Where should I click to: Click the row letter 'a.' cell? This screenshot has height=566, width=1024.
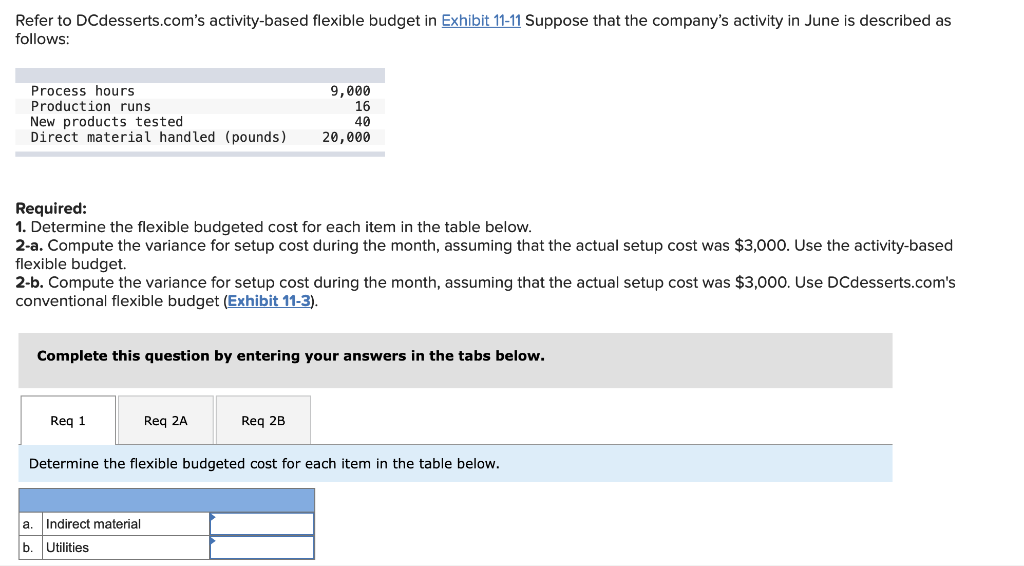30,524
